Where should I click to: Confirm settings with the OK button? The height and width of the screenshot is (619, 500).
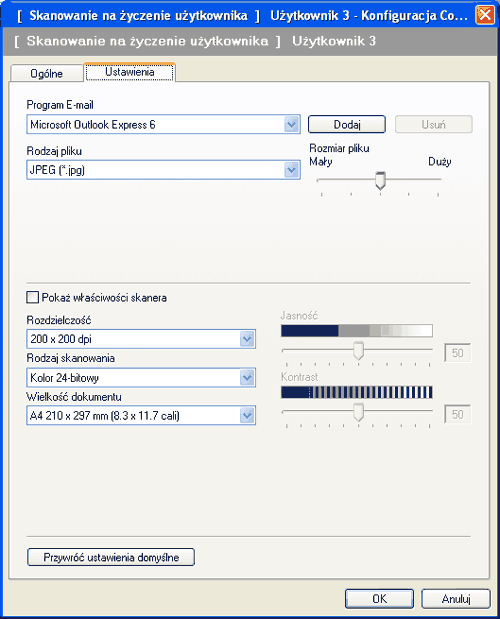point(379,599)
